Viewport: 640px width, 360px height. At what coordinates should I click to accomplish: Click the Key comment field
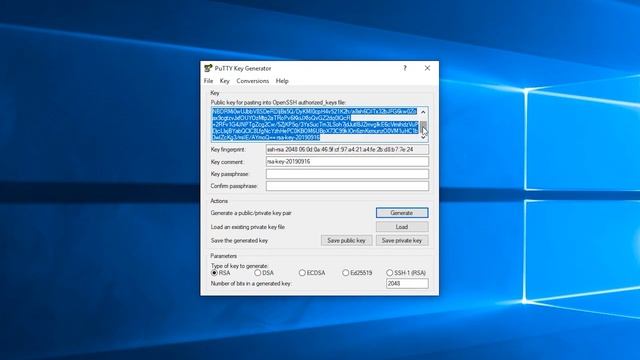pos(347,162)
